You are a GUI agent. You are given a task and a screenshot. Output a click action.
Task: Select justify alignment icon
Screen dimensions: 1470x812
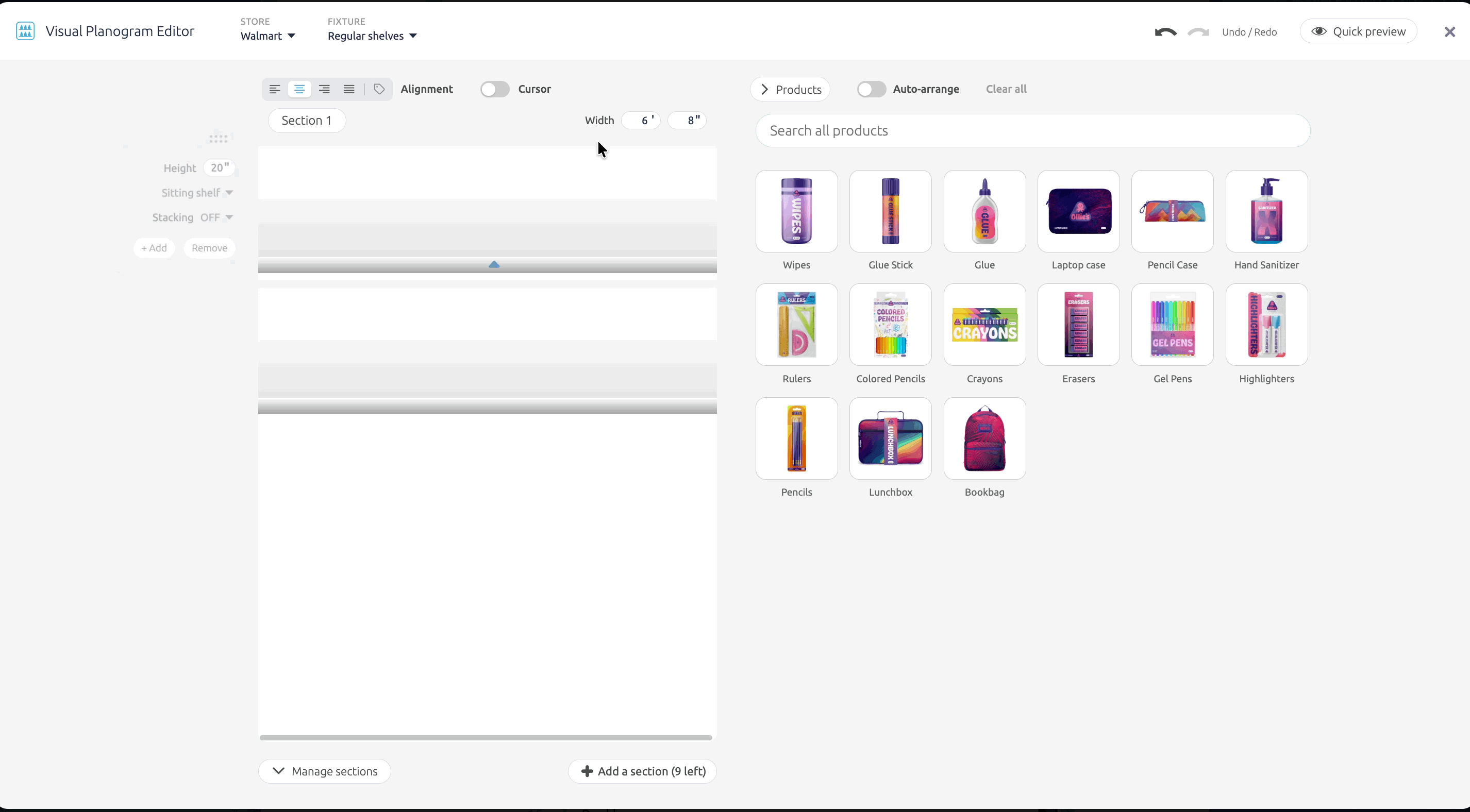pyautogui.click(x=348, y=89)
